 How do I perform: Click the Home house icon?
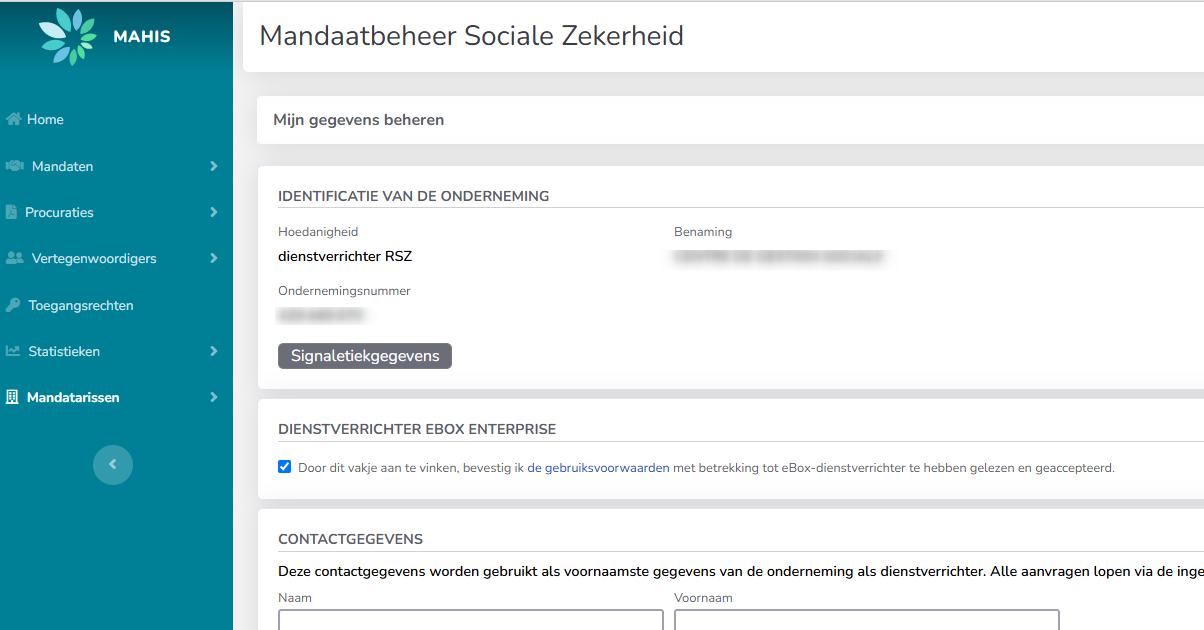(13, 119)
